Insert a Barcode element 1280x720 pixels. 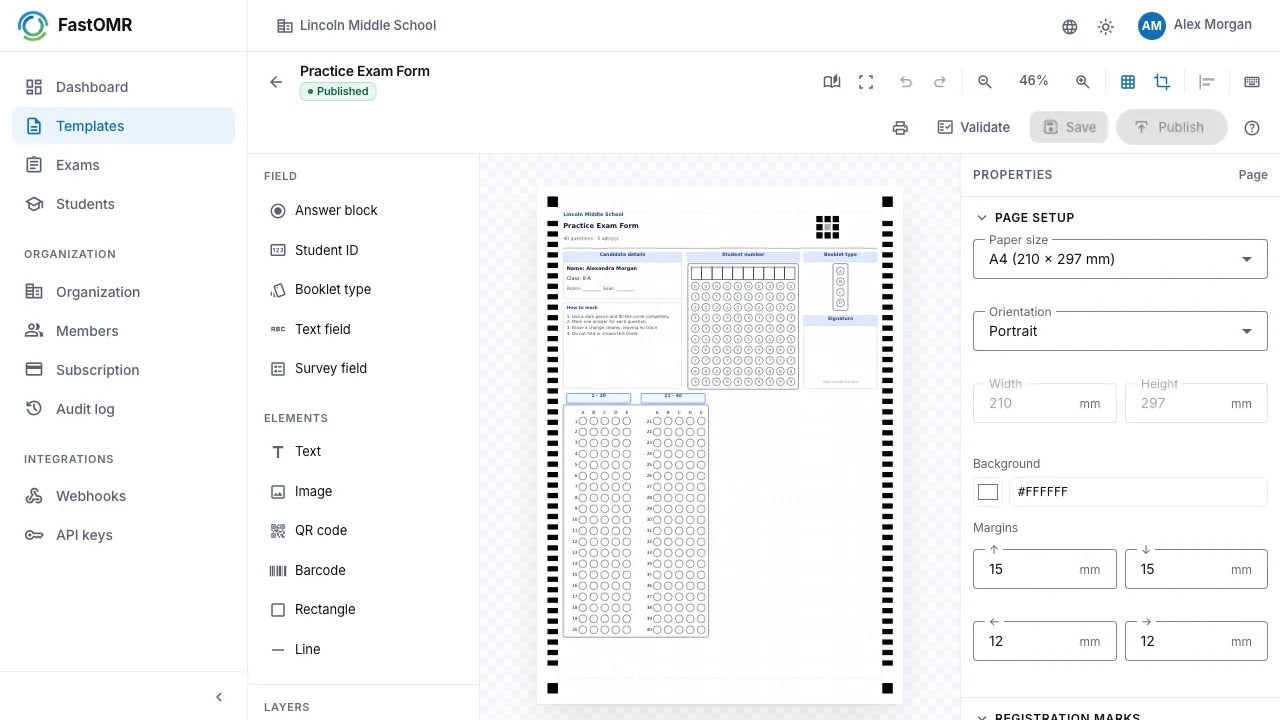pos(364,570)
